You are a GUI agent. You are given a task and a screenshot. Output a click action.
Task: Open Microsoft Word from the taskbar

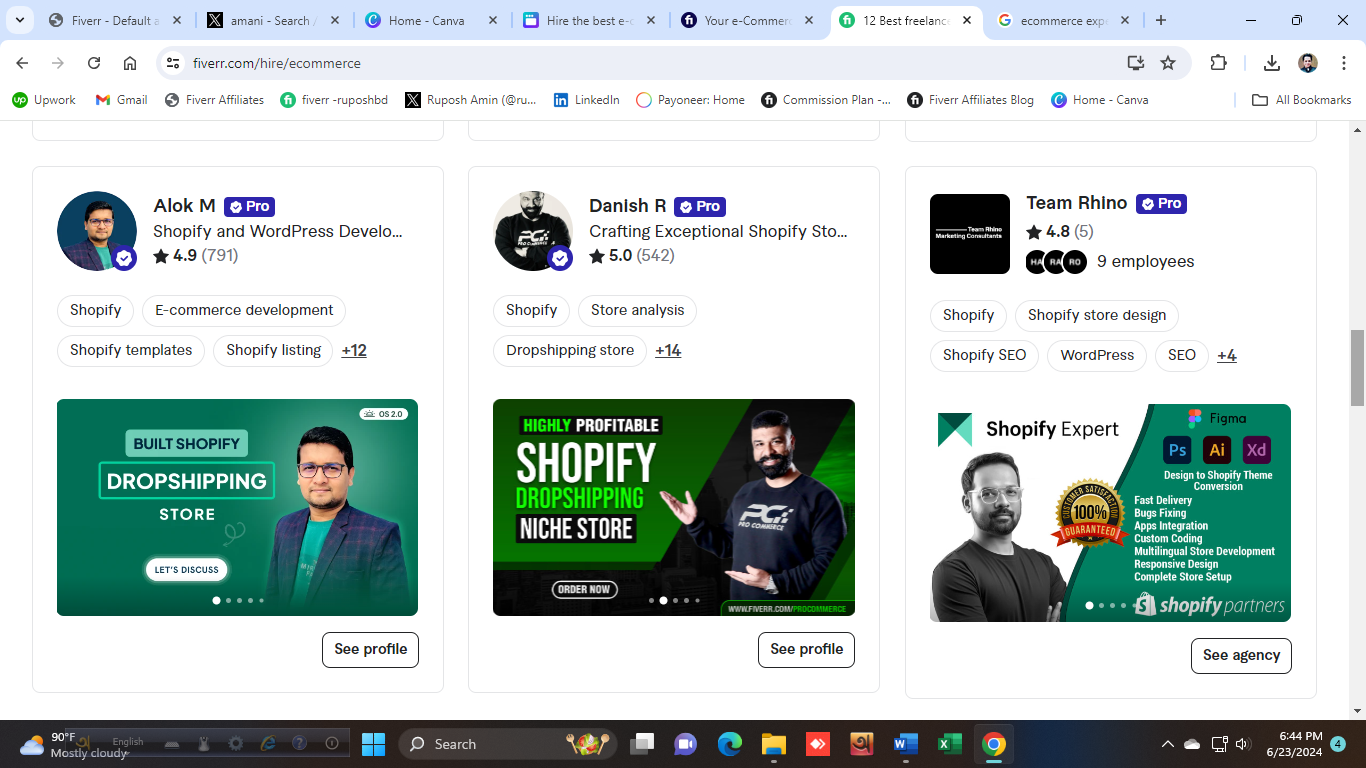coord(905,744)
